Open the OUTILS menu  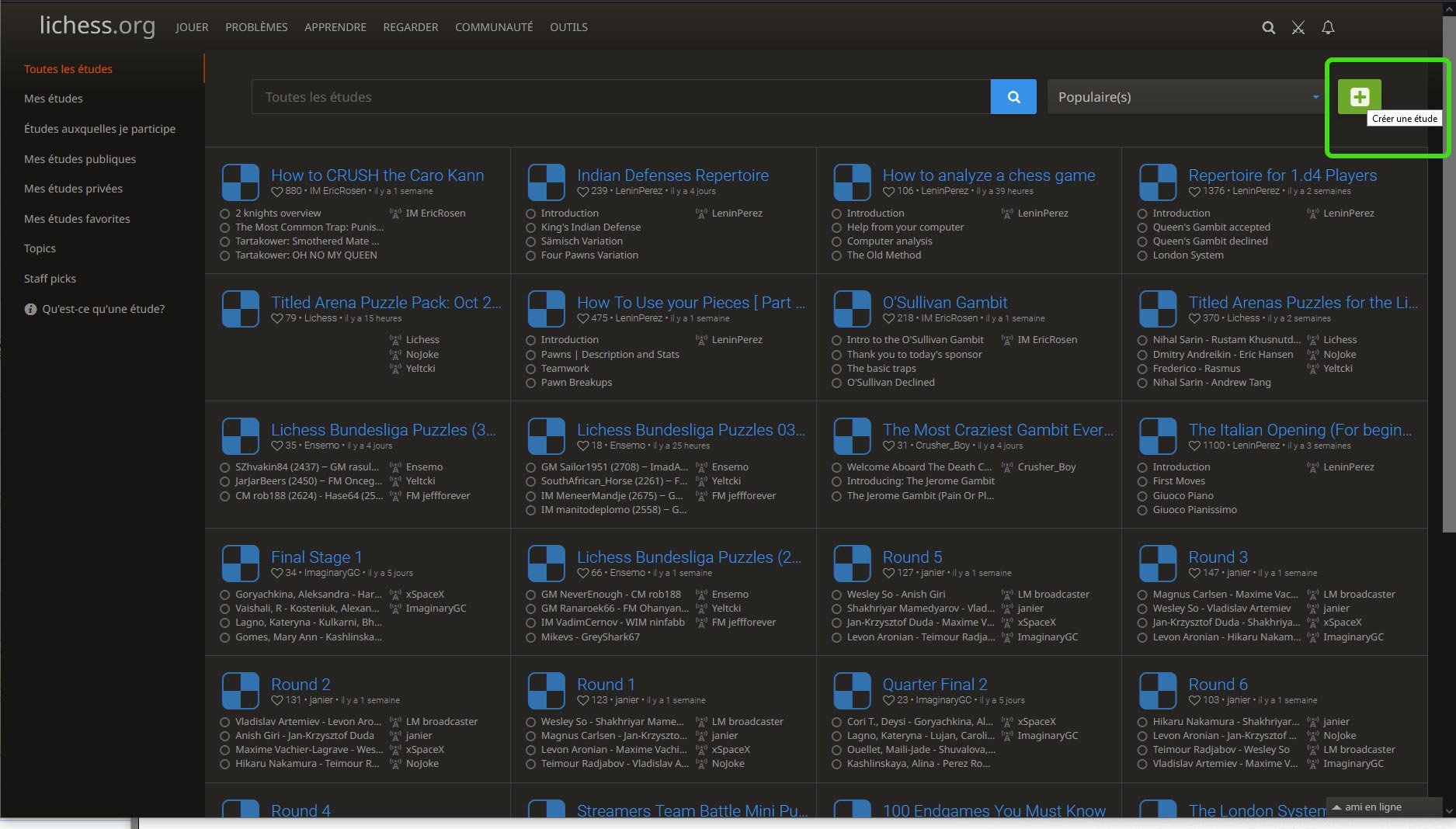click(568, 27)
